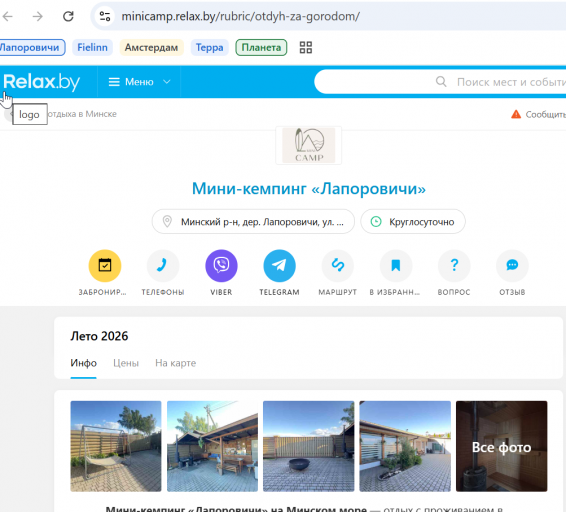
Task: Leave a review via Отзыв icon
Action: coord(512,266)
